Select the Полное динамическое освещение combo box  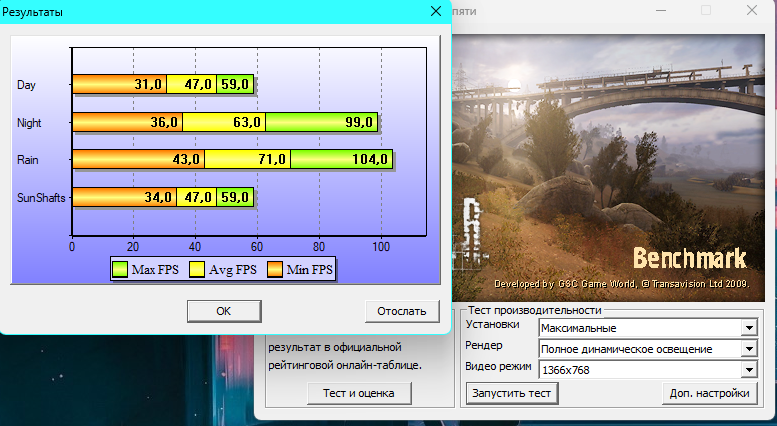pyautogui.click(x=648, y=349)
